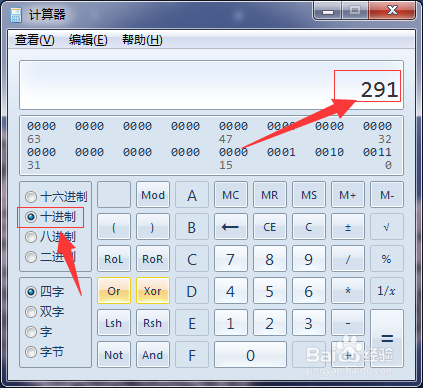Recall memory with MR button
Screen dimensions: 423x388
point(270,195)
